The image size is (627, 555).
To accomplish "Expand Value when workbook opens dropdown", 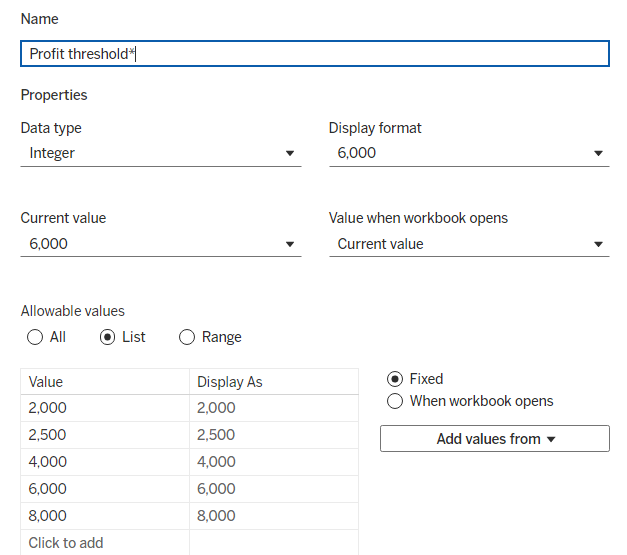I will 468,244.
